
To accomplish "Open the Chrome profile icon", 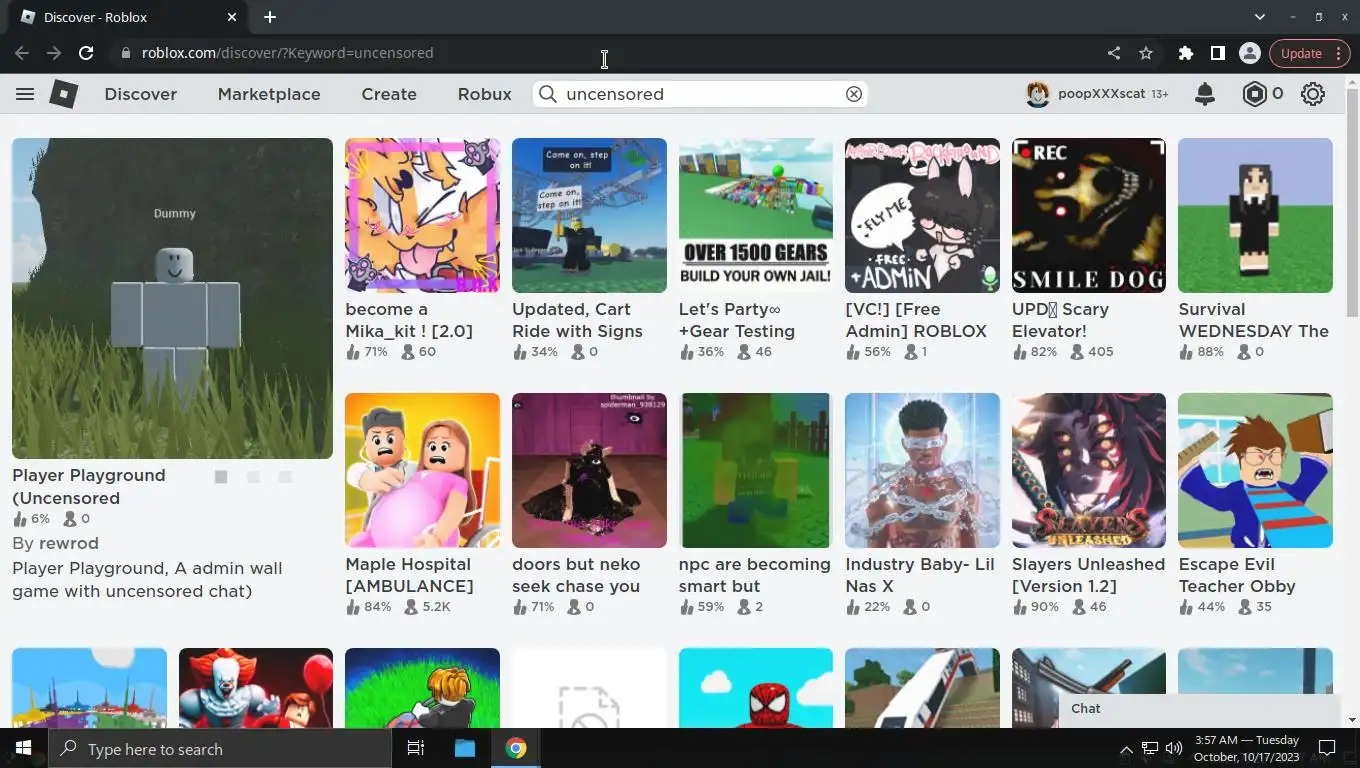I will [x=1249, y=53].
